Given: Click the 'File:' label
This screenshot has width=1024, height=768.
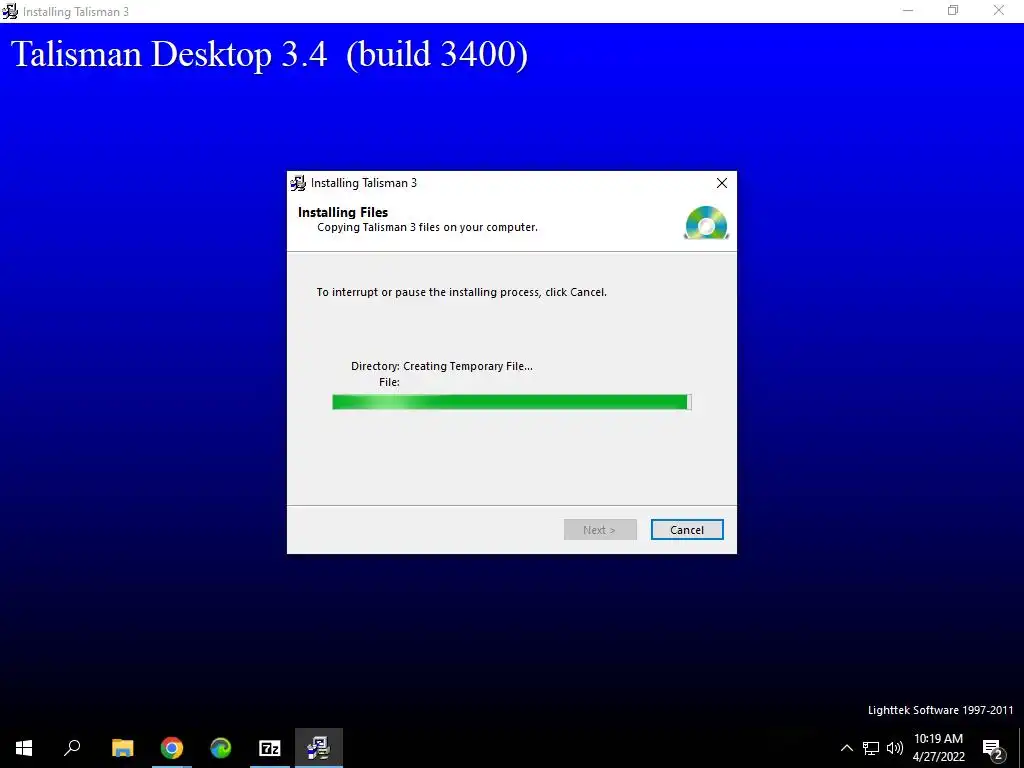Looking at the screenshot, I should point(389,382).
